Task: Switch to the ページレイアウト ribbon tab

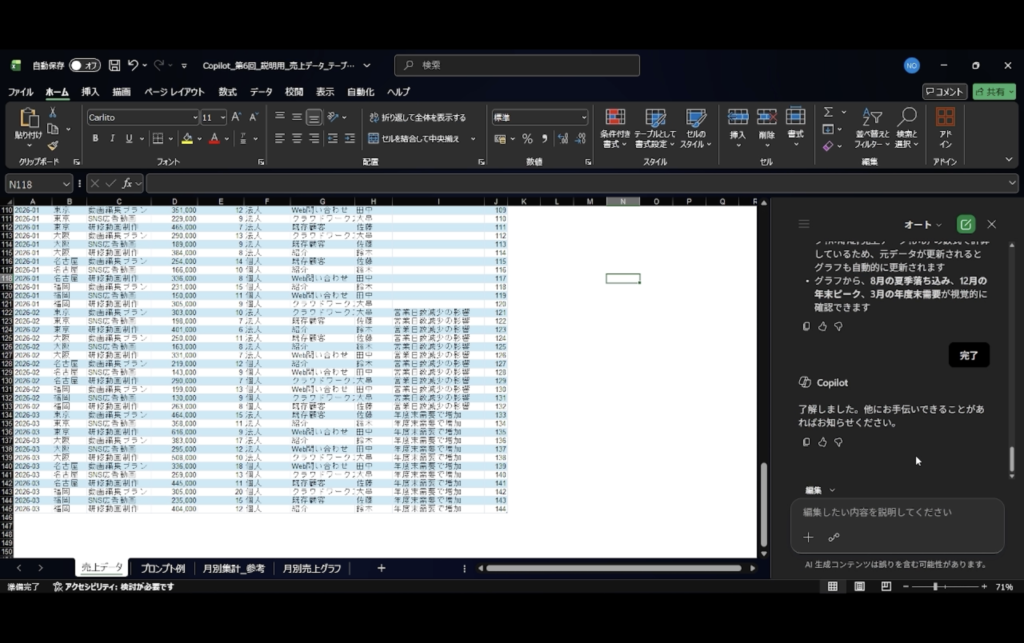Action: point(174,92)
